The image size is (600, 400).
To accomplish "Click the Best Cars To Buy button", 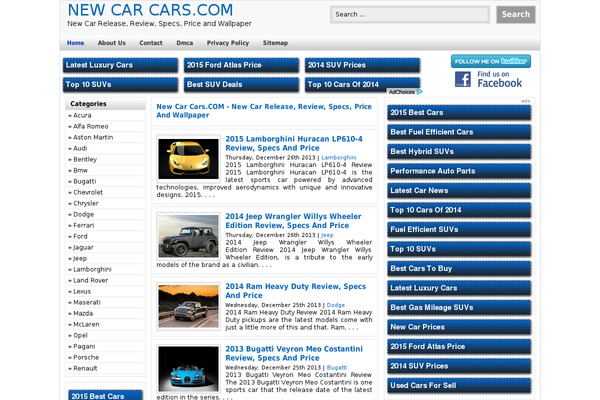I will point(459,269).
